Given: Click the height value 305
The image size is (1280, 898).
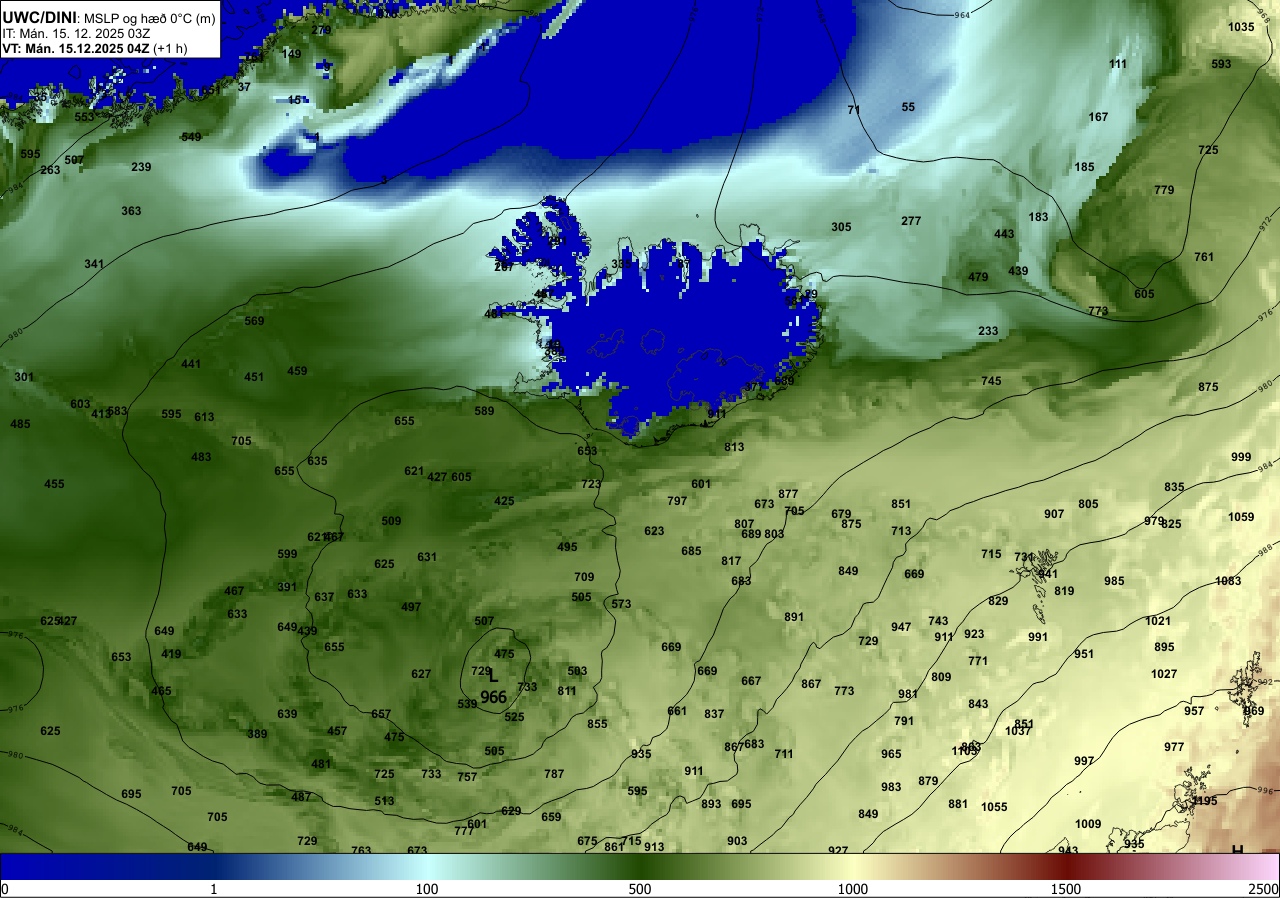Looking at the screenshot, I should point(841,227).
